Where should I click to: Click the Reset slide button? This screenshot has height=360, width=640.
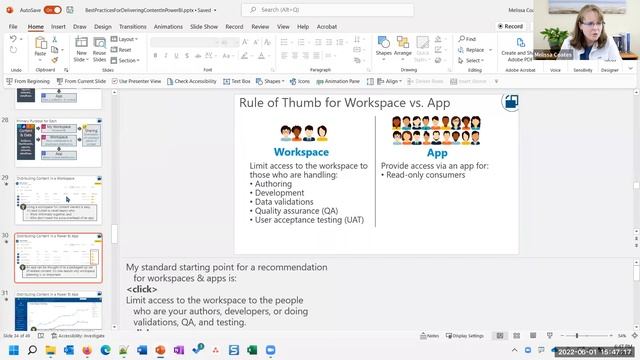(x=121, y=50)
